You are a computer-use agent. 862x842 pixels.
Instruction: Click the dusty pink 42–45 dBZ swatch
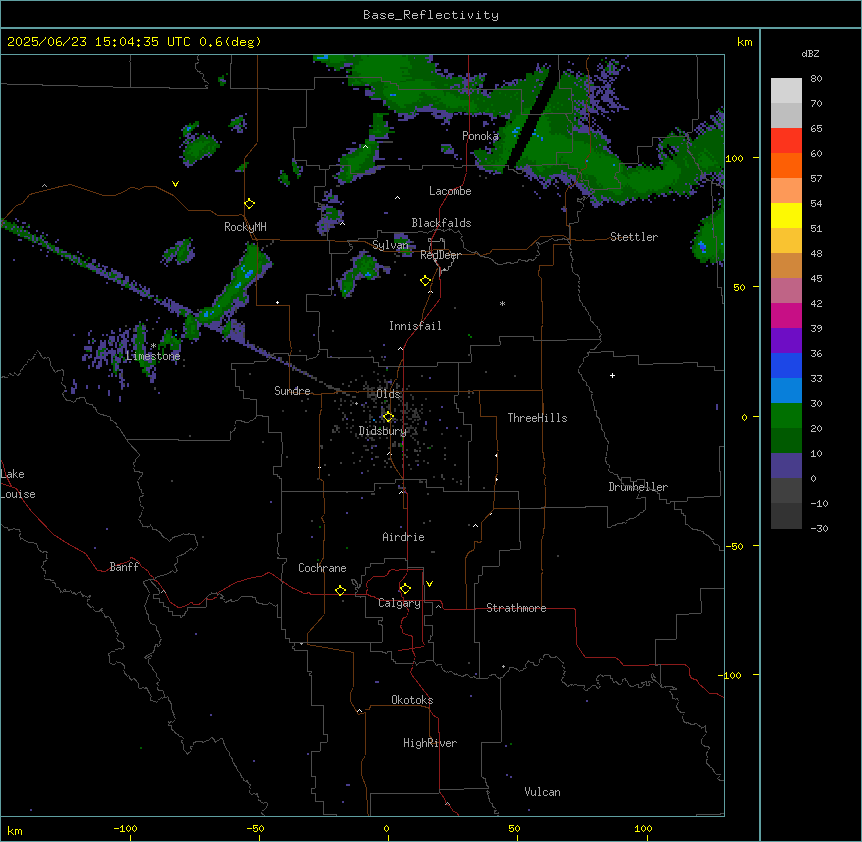pyautogui.click(x=786, y=291)
